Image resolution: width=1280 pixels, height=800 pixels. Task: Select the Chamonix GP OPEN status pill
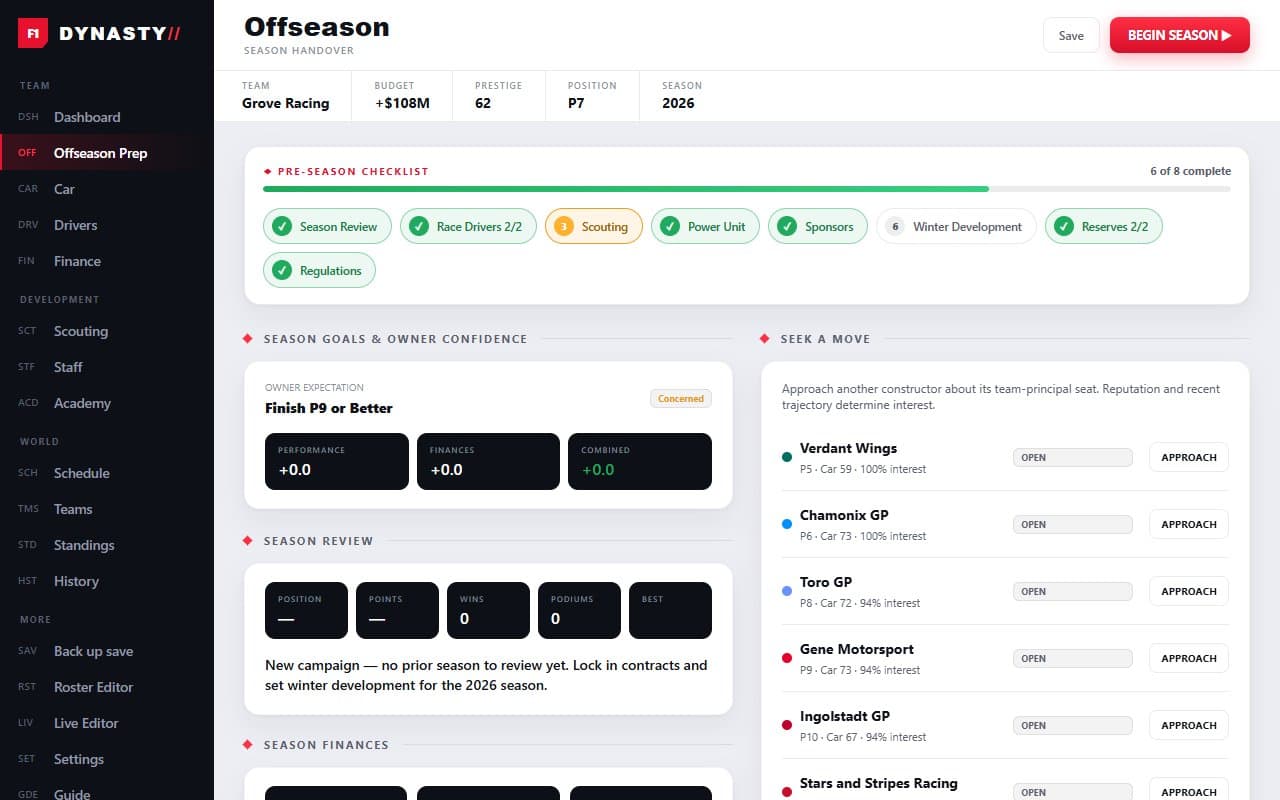pos(1073,524)
